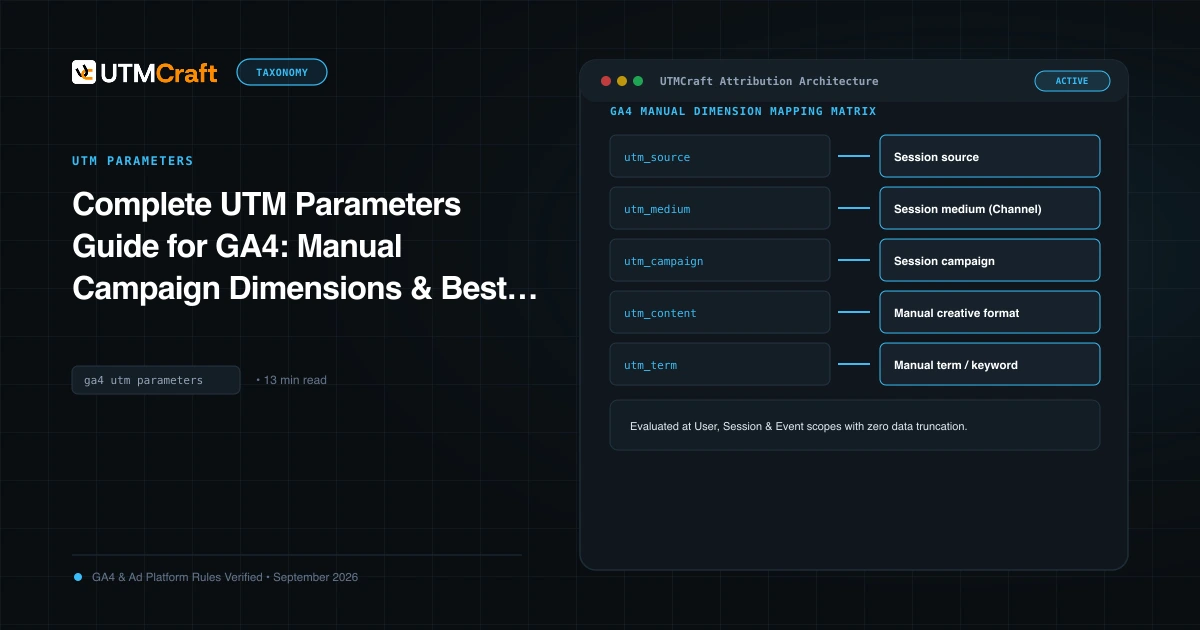Click the UTMCraft Attribution Architecture window title
The height and width of the screenshot is (630, 1200).
point(769,81)
